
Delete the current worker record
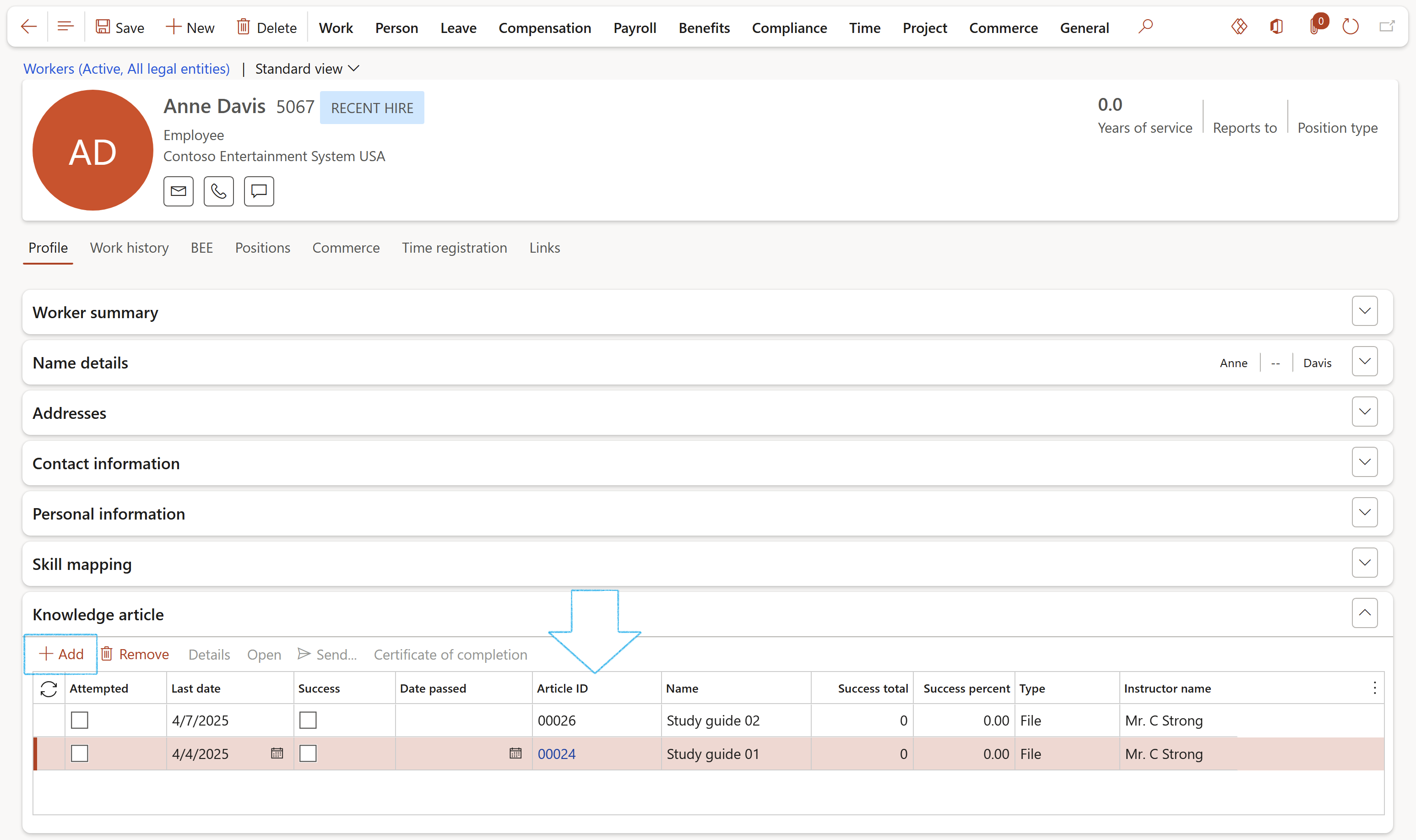[x=266, y=27]
